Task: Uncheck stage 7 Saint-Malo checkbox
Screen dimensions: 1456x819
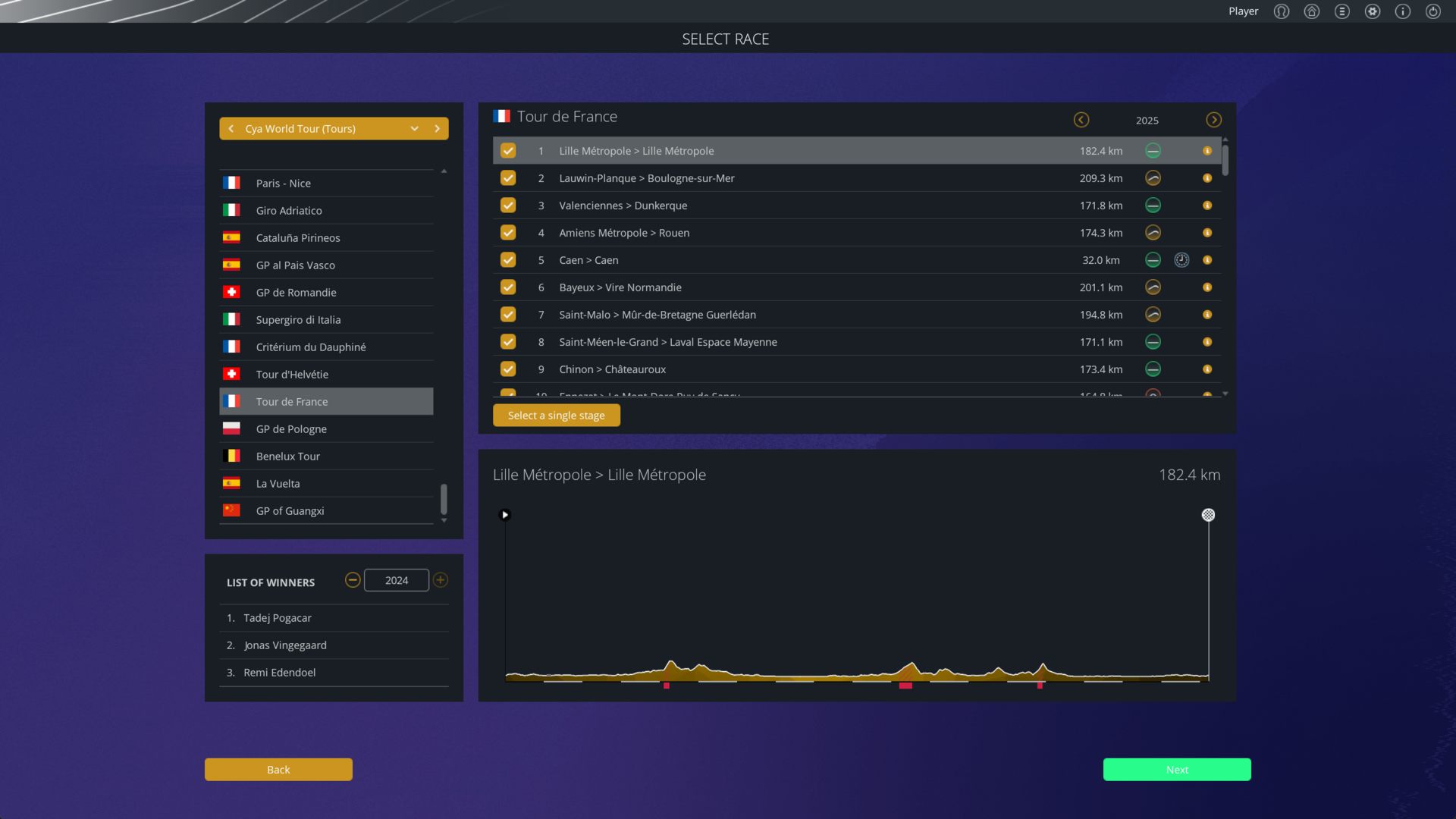Action: tap(508, 315)
